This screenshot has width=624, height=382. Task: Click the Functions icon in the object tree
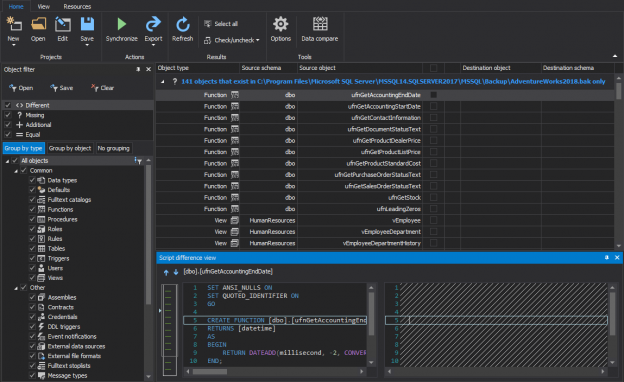coord(41,209)
